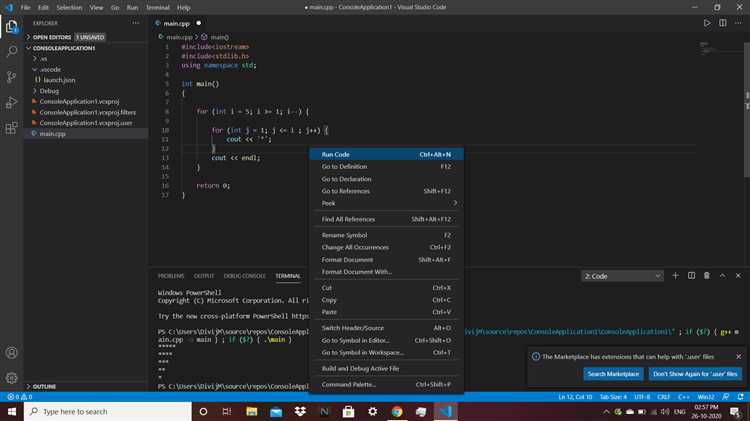Open the Manage gear icon
Screen dimensions: 750x421
(x=11, y=378)
